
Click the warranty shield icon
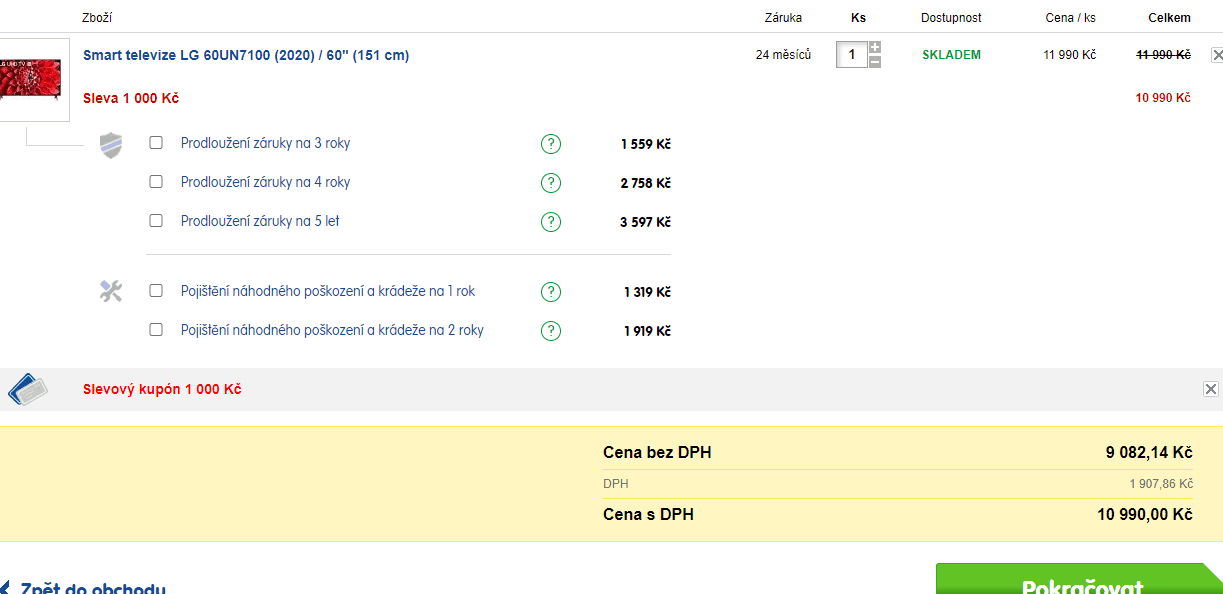tap(111, 145)
